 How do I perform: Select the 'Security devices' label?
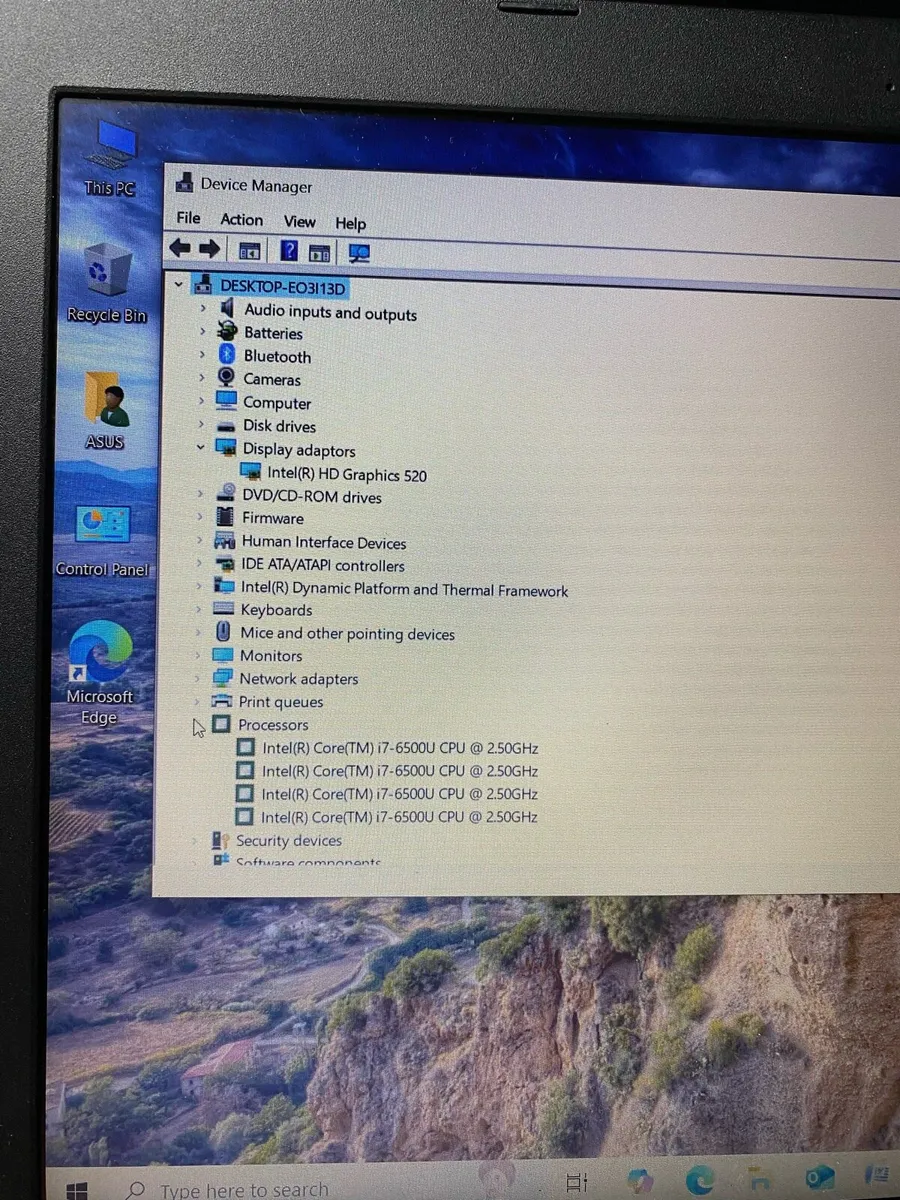click(288, 841)
